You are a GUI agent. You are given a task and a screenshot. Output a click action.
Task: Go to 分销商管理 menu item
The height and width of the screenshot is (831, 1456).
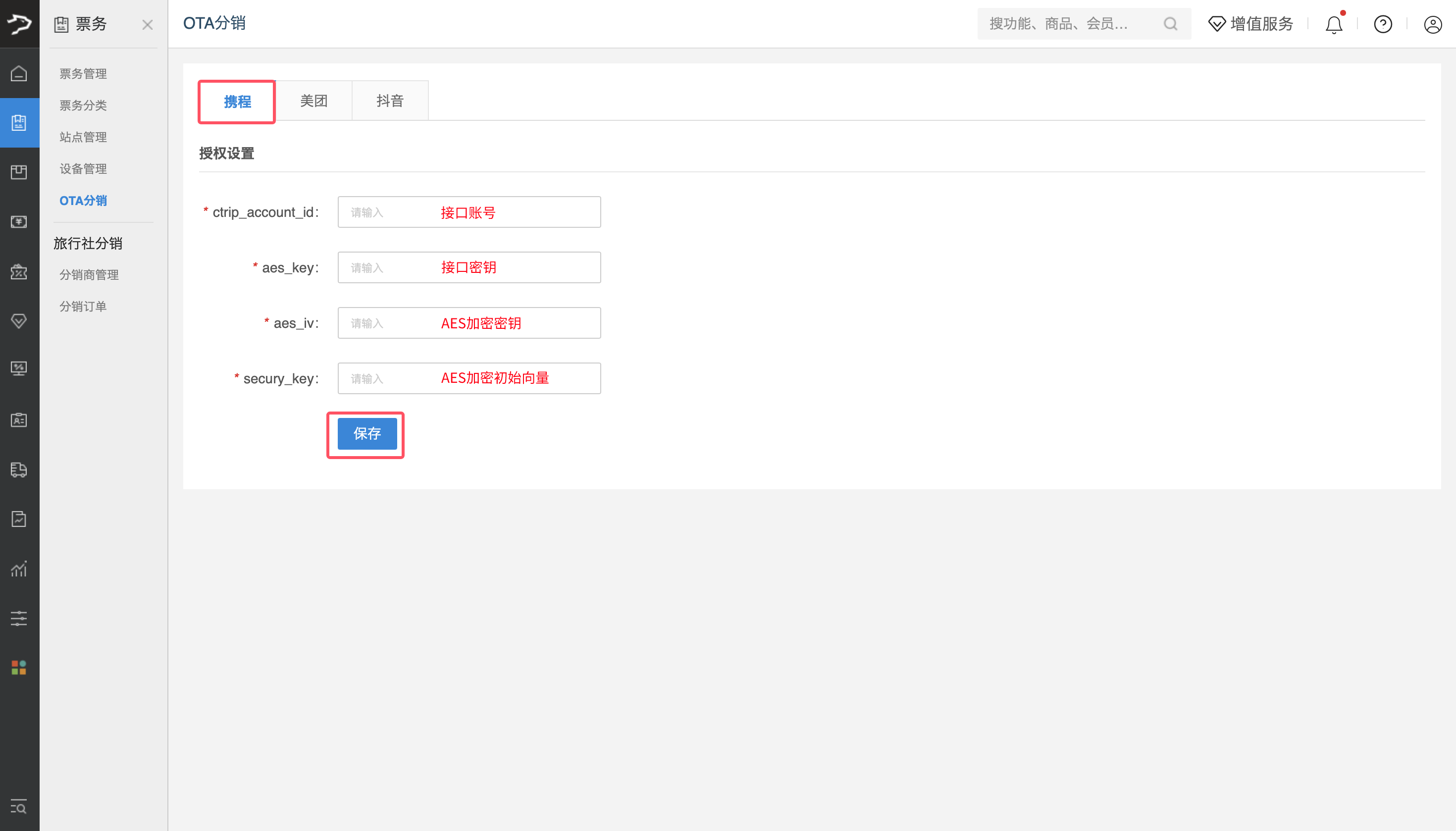point(89,274)
